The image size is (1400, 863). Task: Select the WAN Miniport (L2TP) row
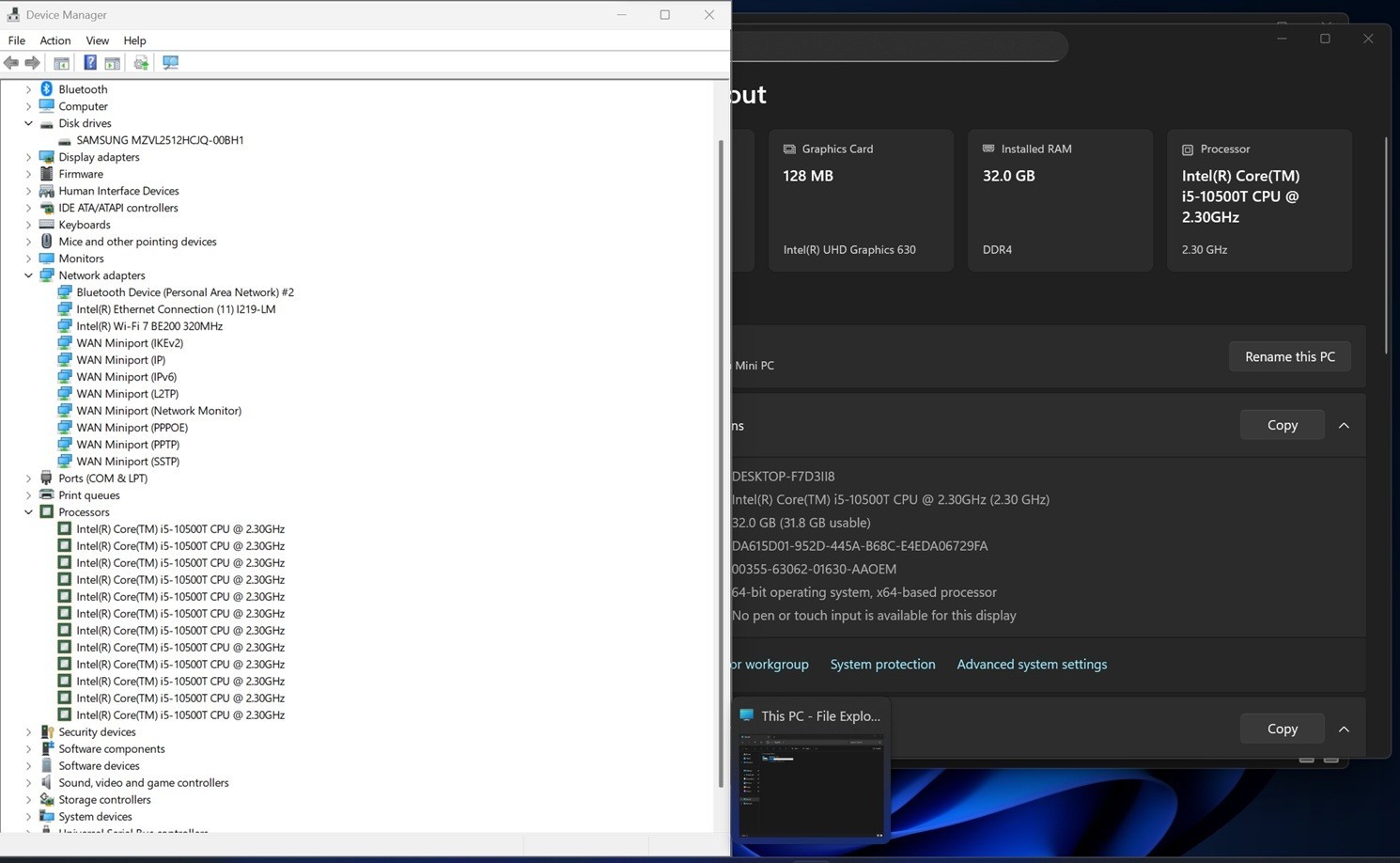pos(128,394)
